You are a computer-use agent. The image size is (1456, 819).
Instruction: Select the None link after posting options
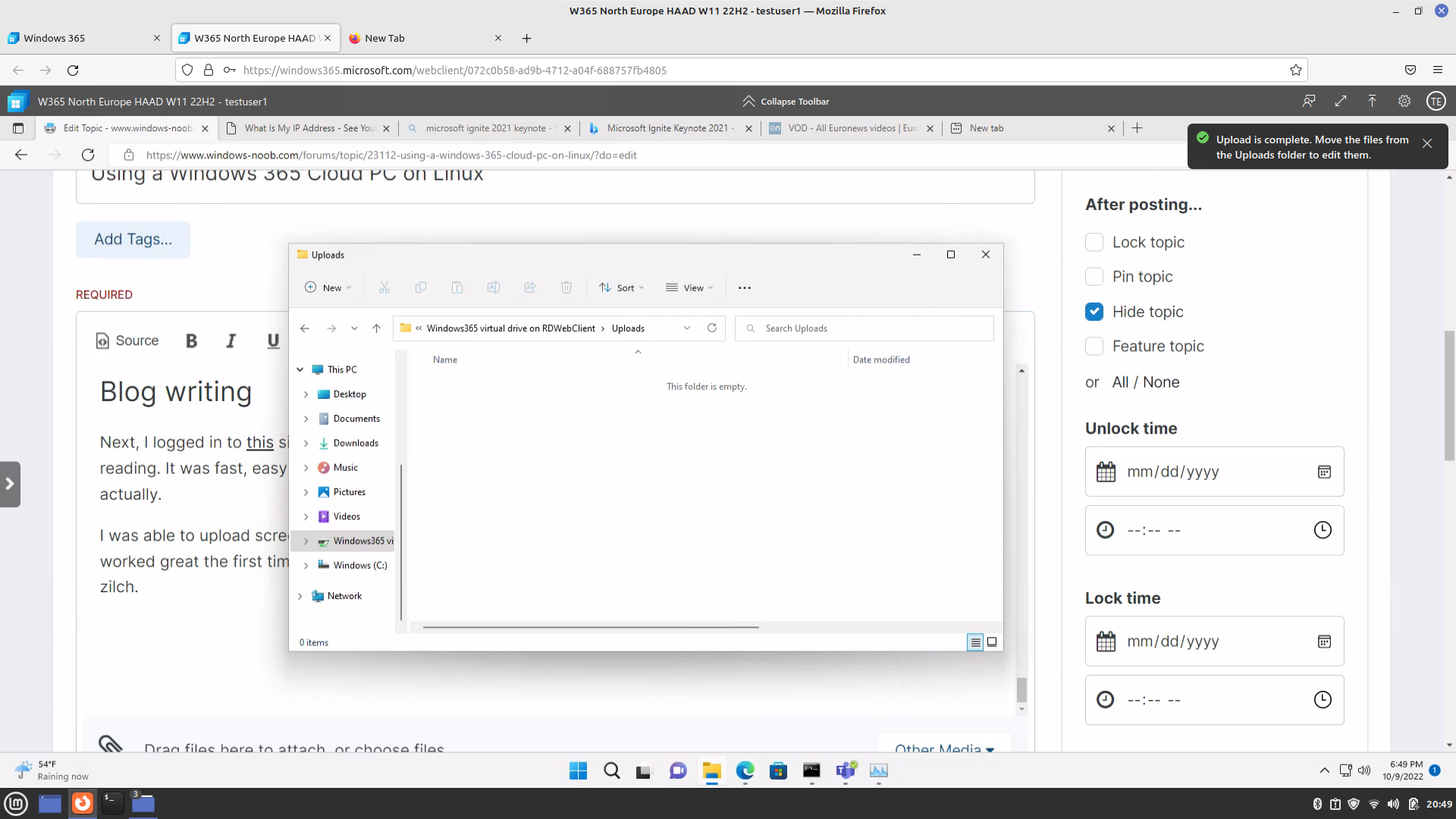pyautogui.click(x=1161, y=382)
